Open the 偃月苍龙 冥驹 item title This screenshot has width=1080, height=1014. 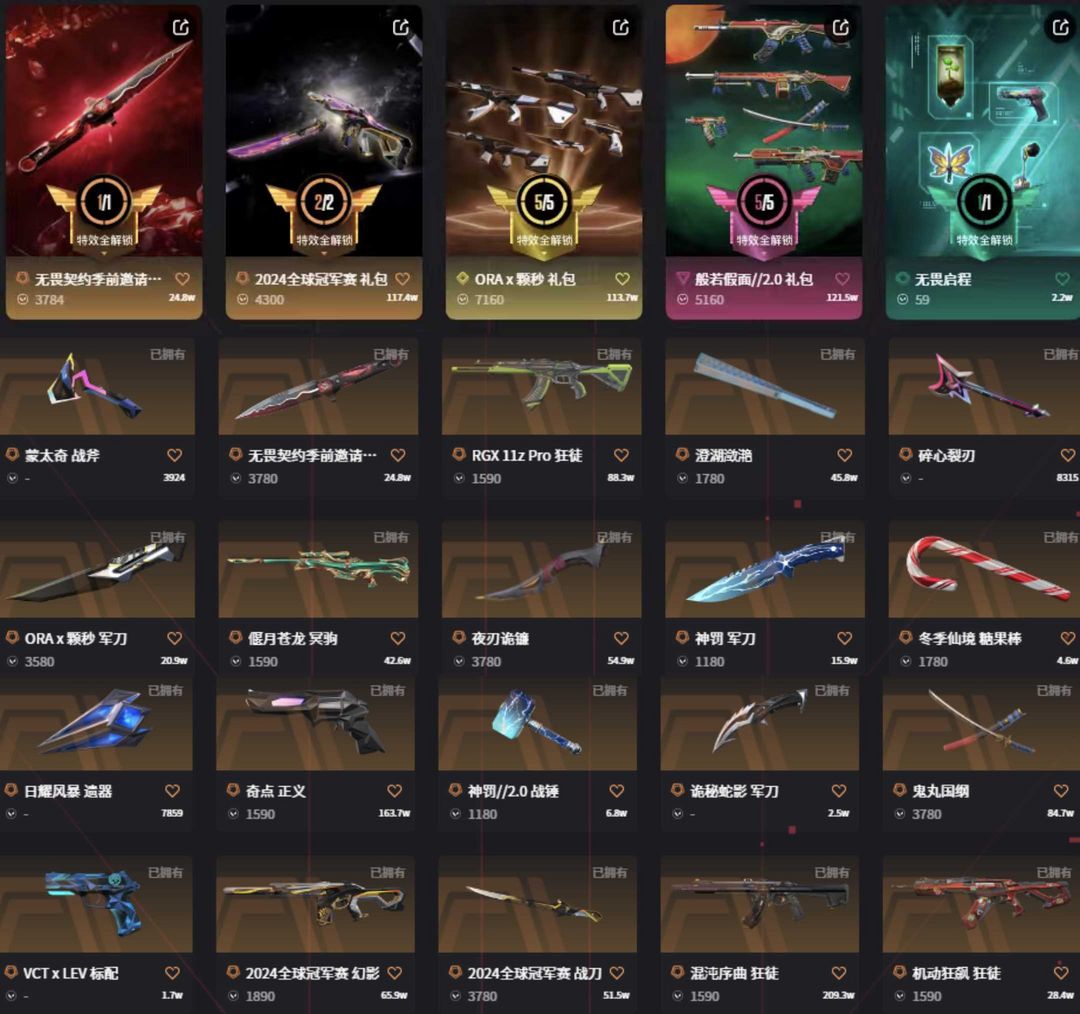click(x=293, y=639)
